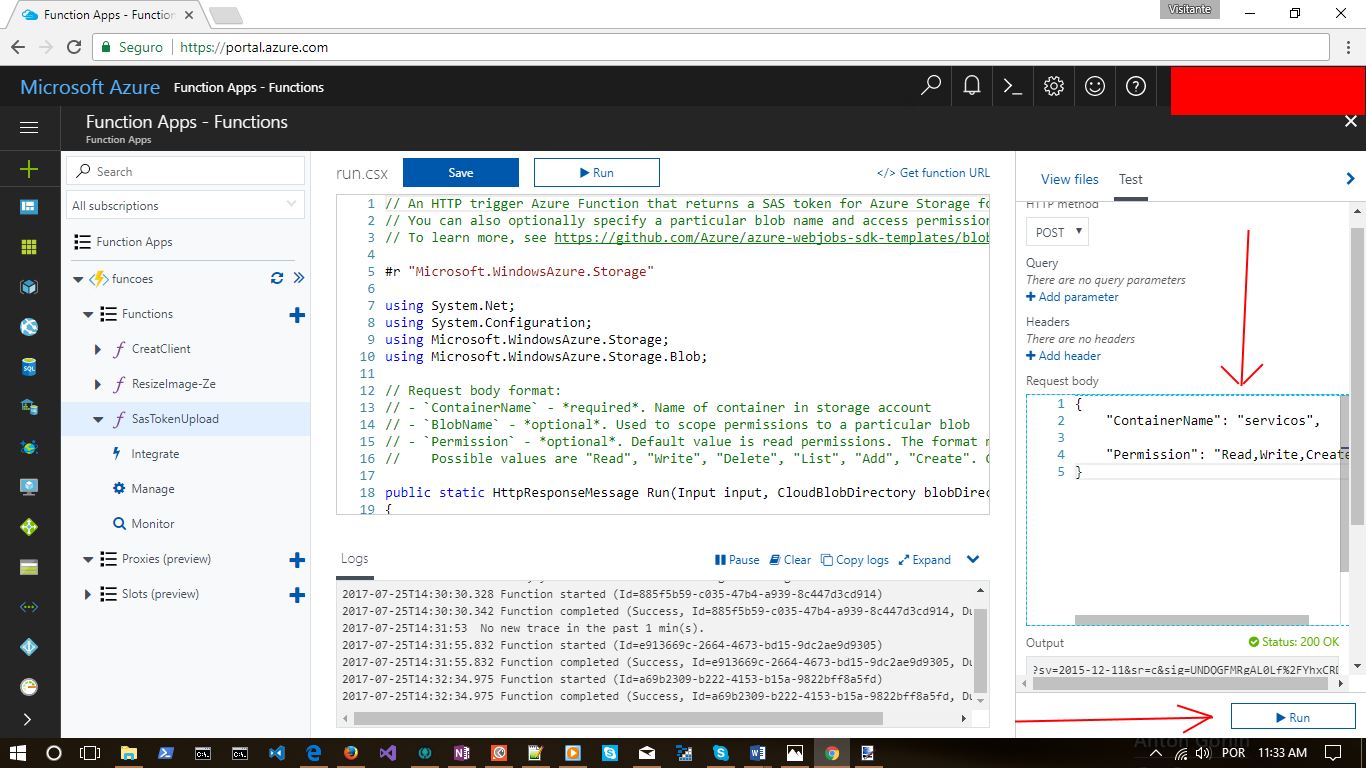This screenshot has width=1366, height=768.
Task: Click the function Search field
Action: click(185, 171)
